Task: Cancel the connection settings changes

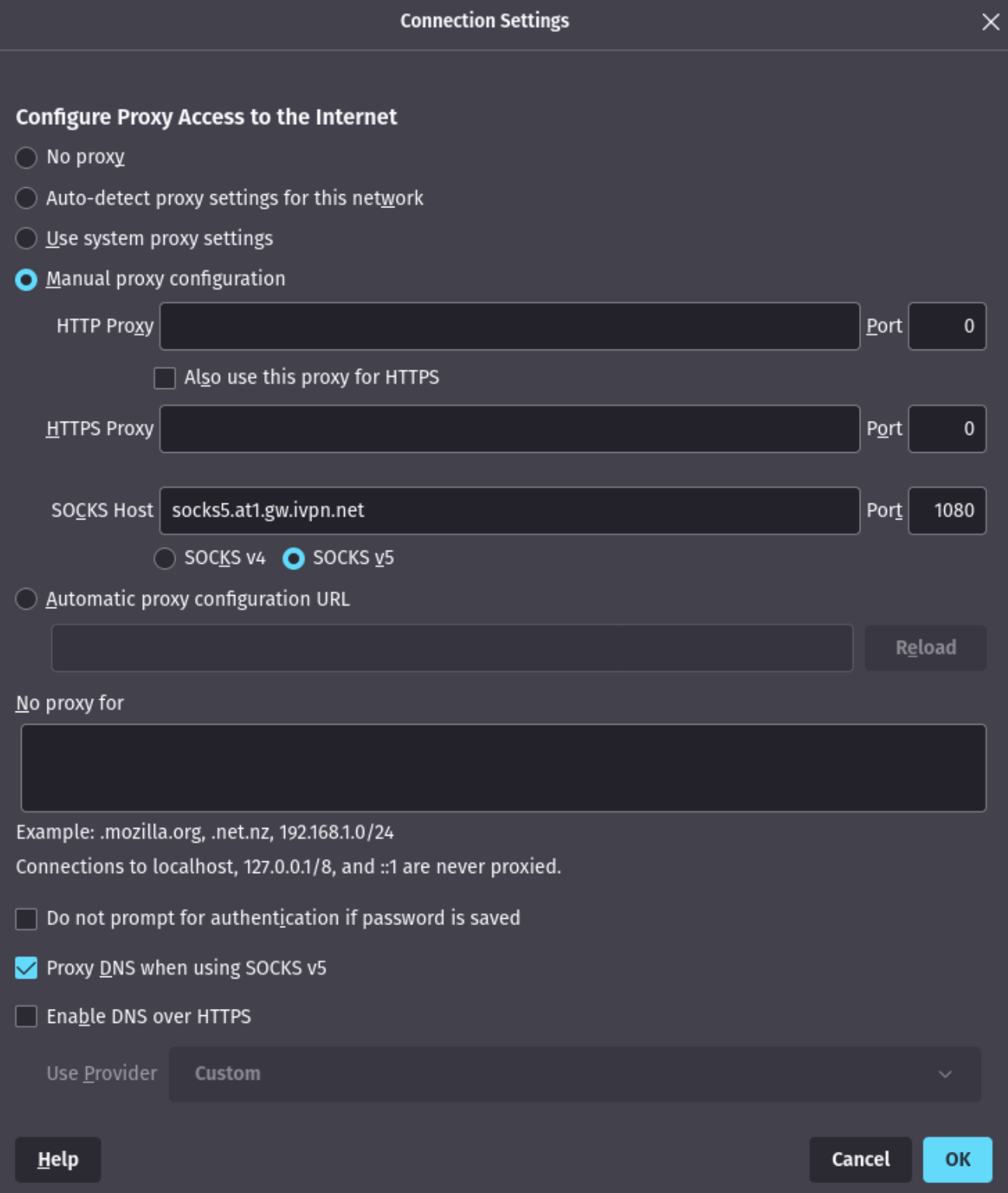Action: pos(860,1159)
